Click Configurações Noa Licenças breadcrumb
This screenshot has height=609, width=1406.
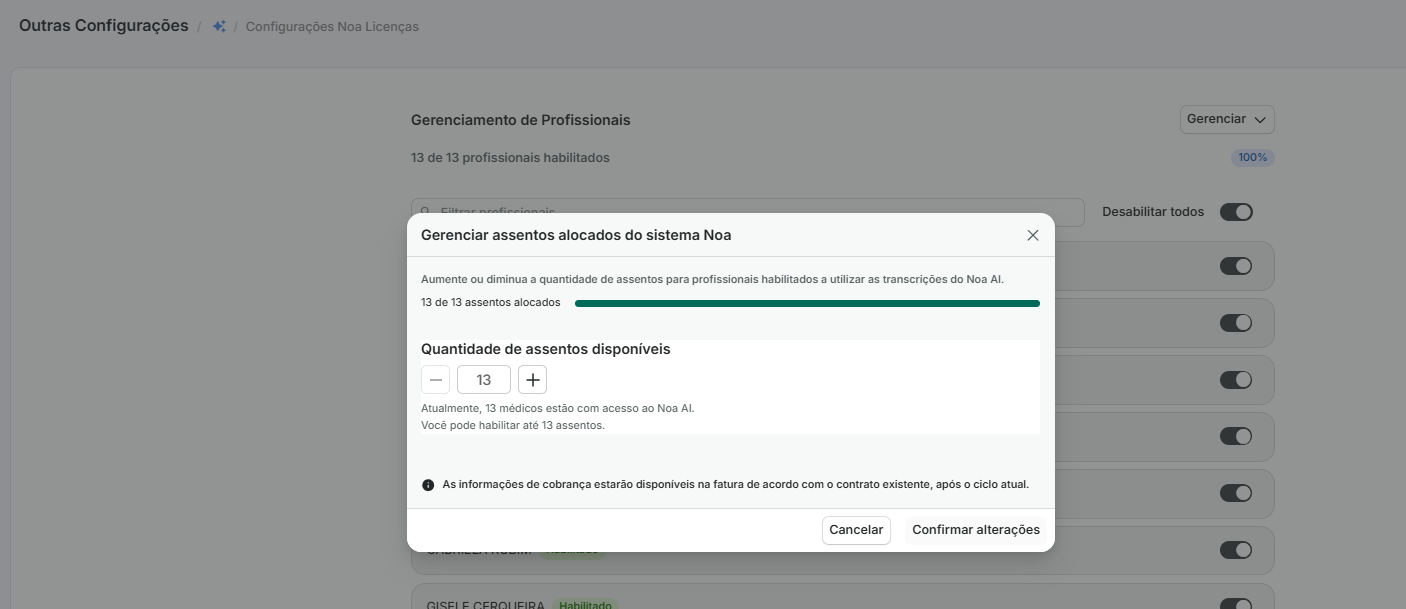[x=332, y=27]
